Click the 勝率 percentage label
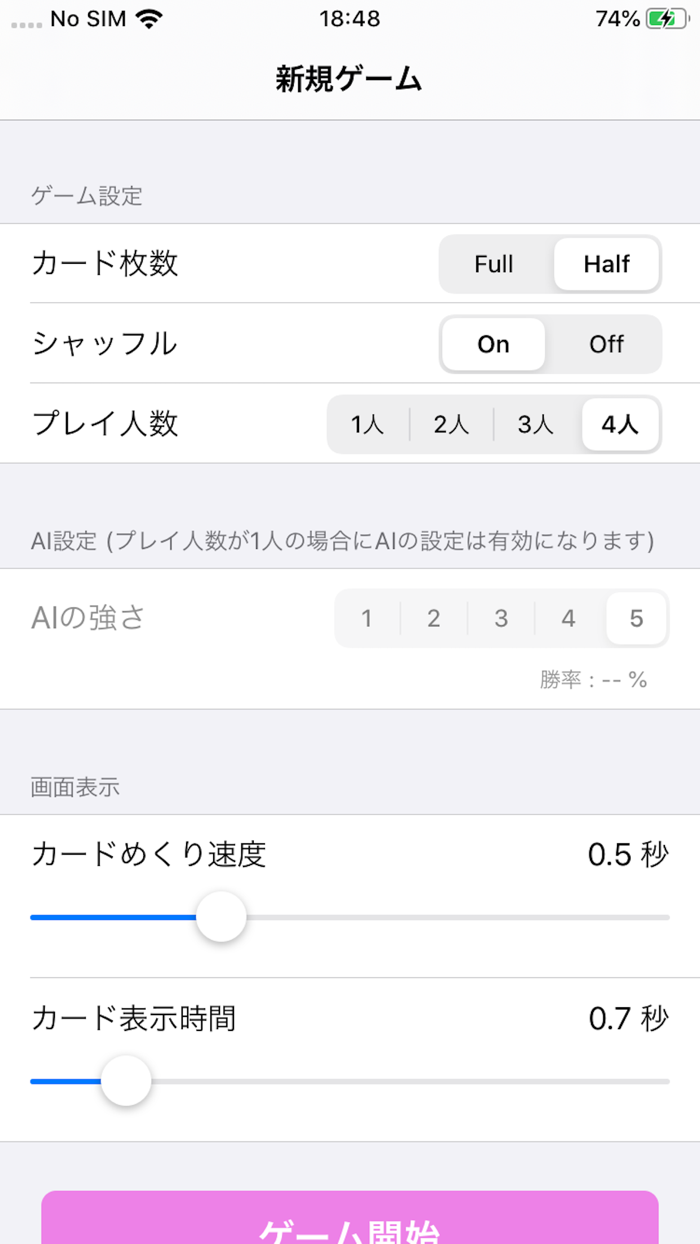This screenshot has height=1244, width=700. coord(595,679)
